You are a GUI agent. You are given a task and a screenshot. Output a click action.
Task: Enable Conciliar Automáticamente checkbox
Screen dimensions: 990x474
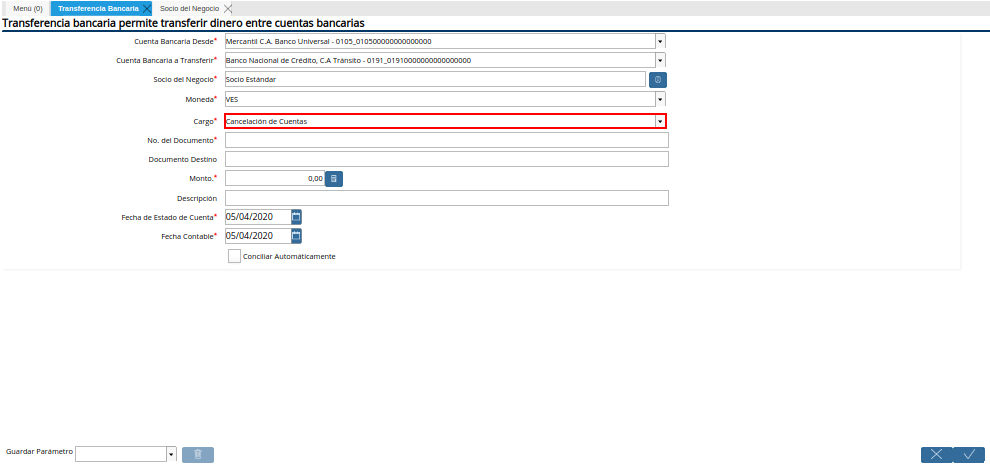pyautogui.click(x=234, y=256)
